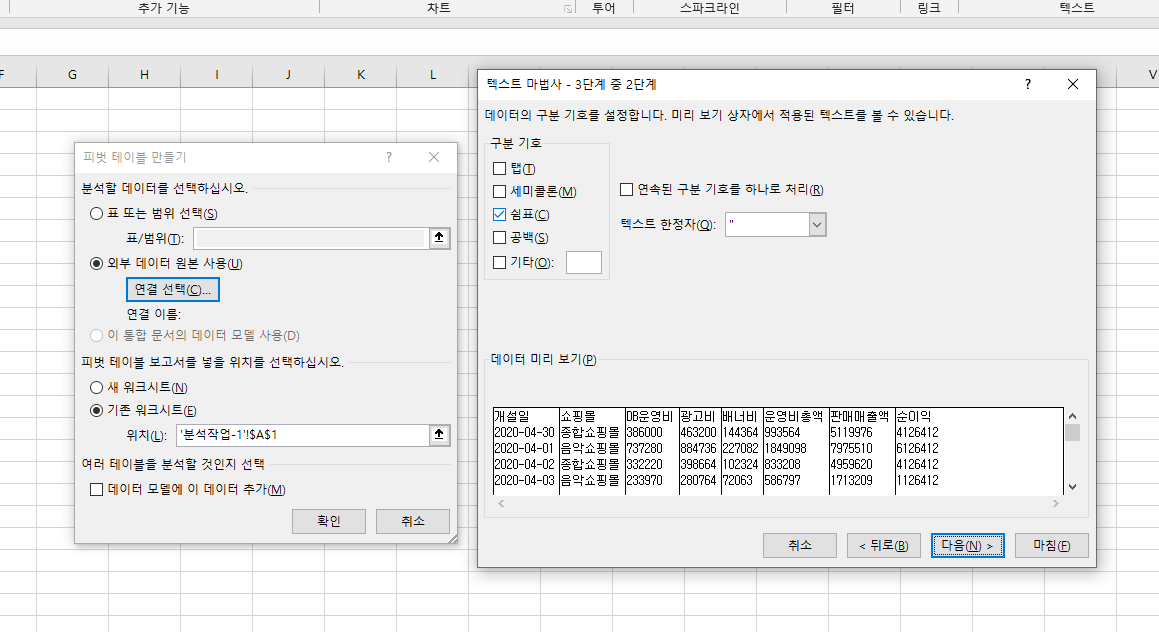This screenshot has width=1159, height=632.
Task: Select 새 워크시트 radio option
Action: coord(96,387)
